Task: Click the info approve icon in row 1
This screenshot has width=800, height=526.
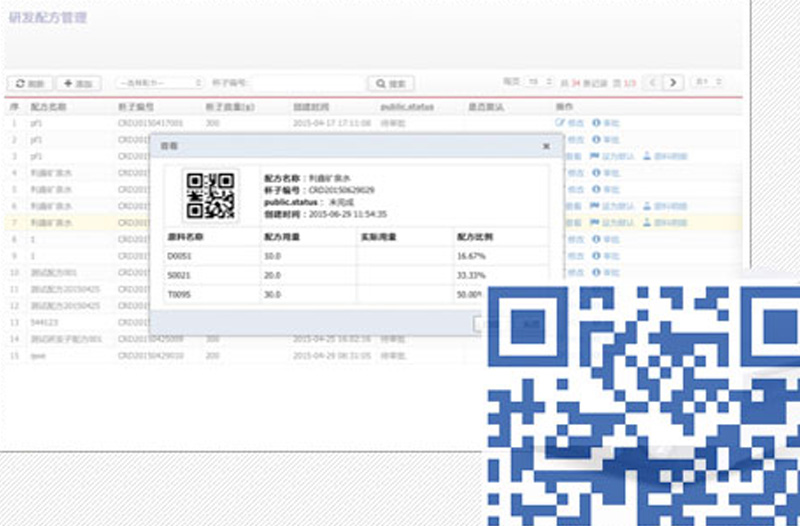Action: point(596,122)
